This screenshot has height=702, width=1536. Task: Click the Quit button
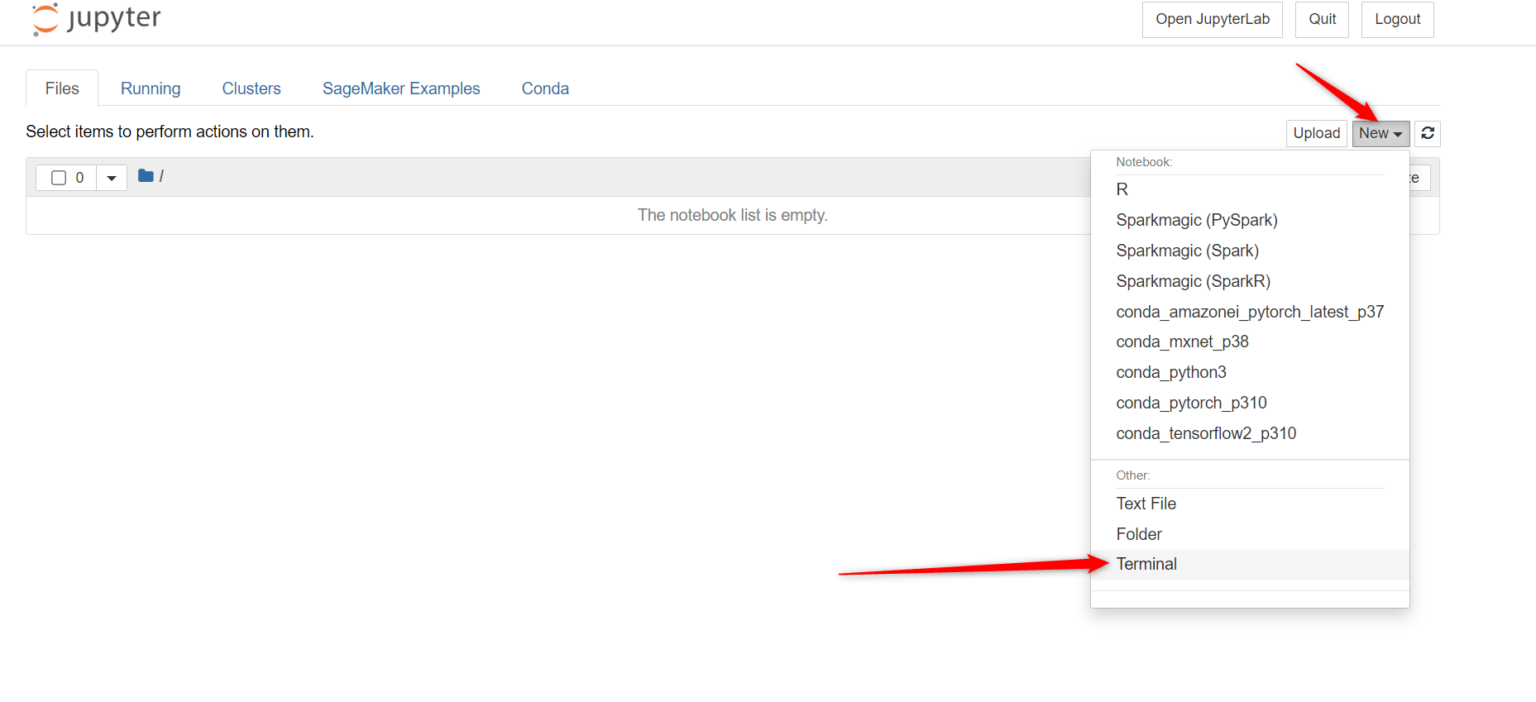coord(1322,19)
